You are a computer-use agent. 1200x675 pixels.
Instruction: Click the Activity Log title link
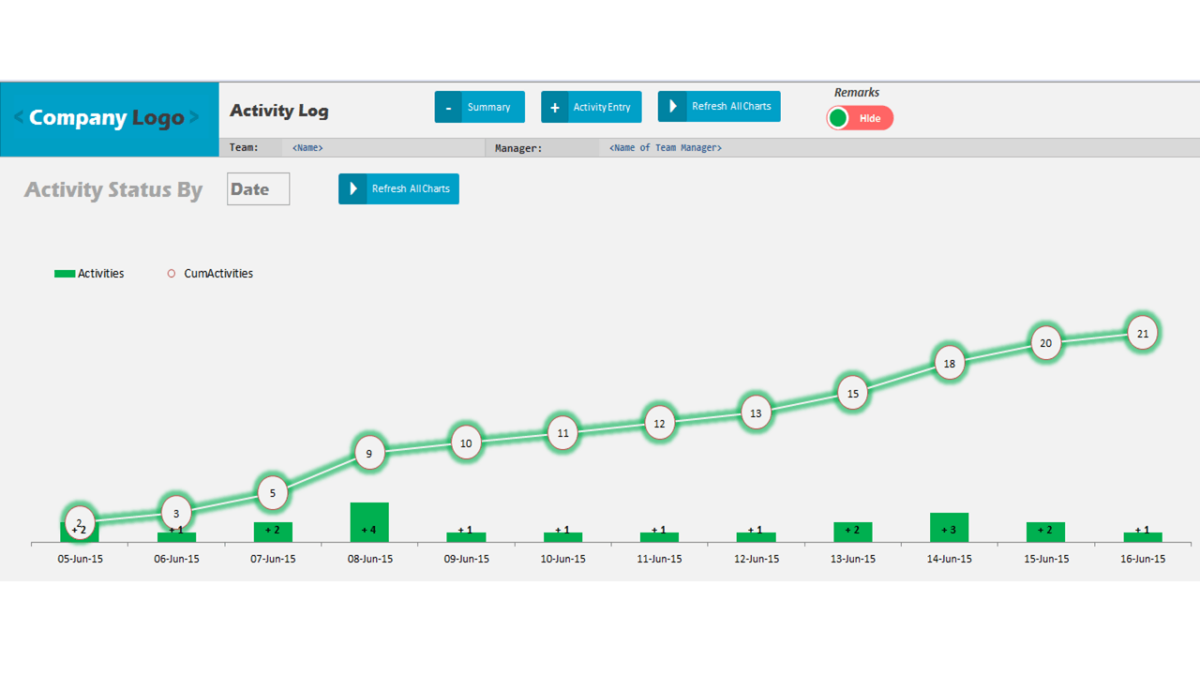click(279, 111)
